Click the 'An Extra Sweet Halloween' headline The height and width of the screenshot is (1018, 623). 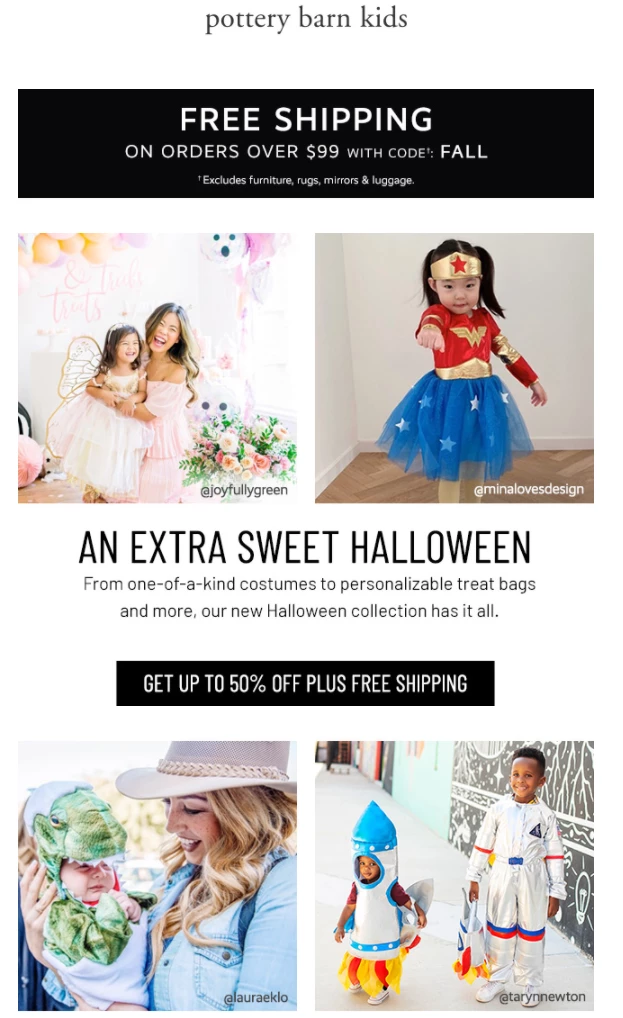point(305,547)
